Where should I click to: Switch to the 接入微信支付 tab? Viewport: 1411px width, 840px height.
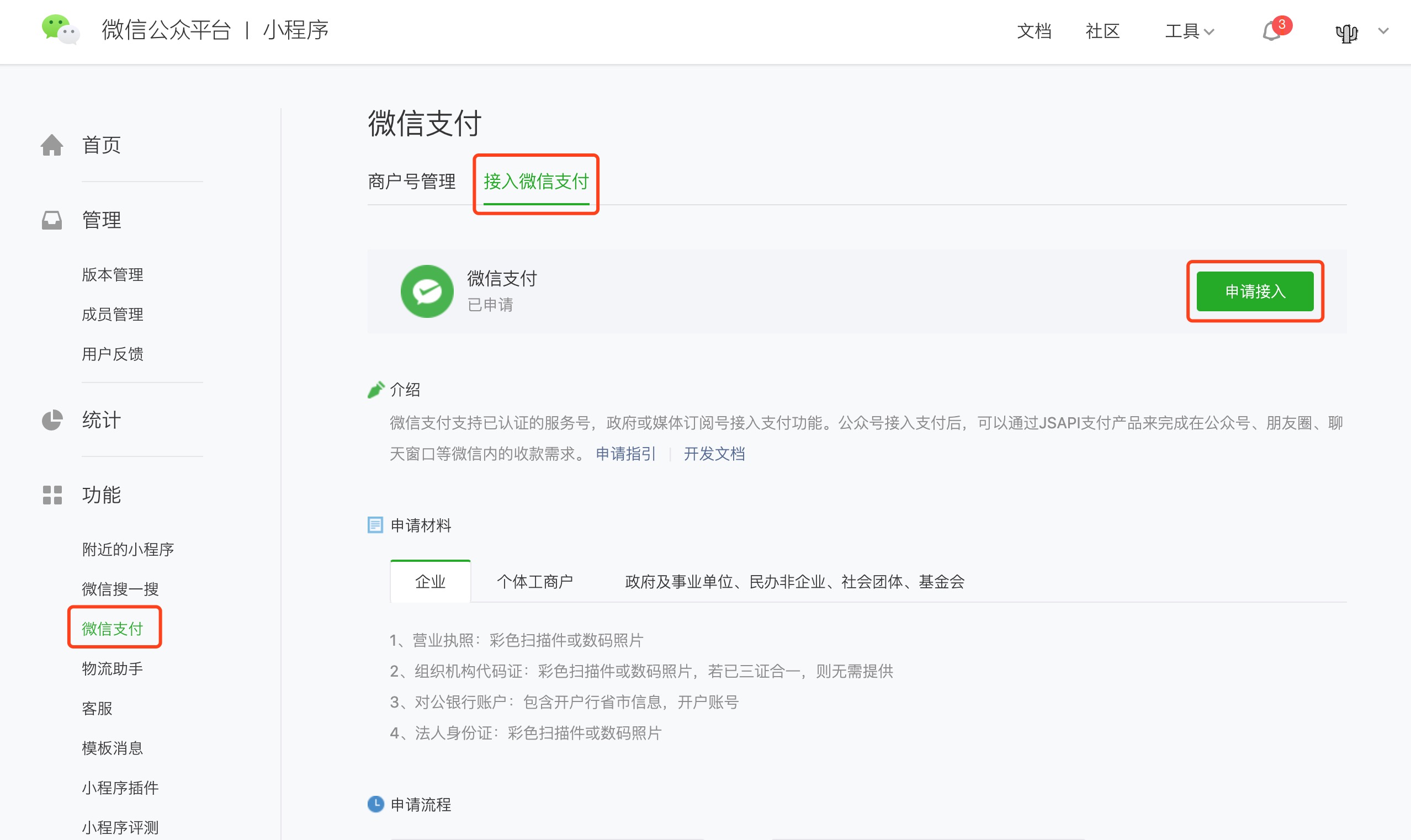536,182
